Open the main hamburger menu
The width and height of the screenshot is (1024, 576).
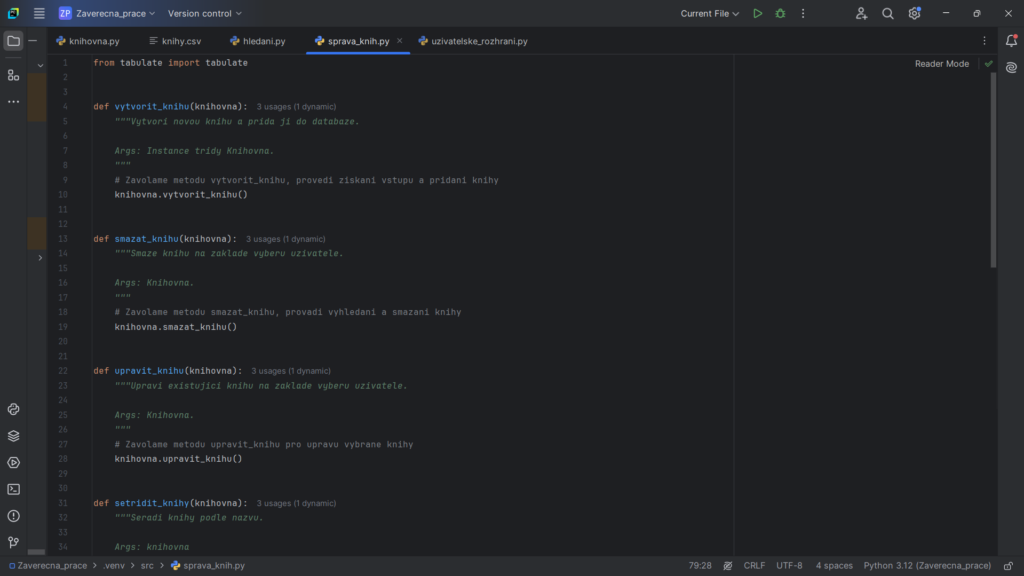click(39, 13)
